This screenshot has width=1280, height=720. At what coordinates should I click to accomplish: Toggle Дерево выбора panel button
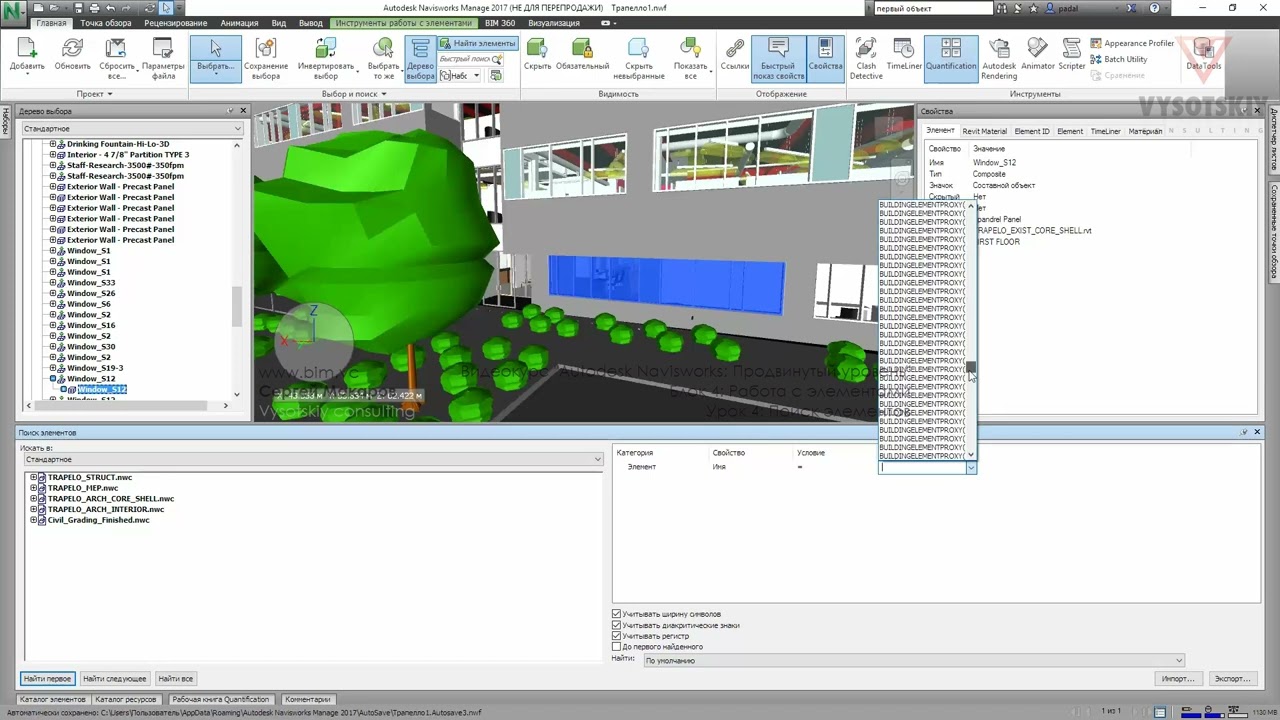[x=420, y=59]
